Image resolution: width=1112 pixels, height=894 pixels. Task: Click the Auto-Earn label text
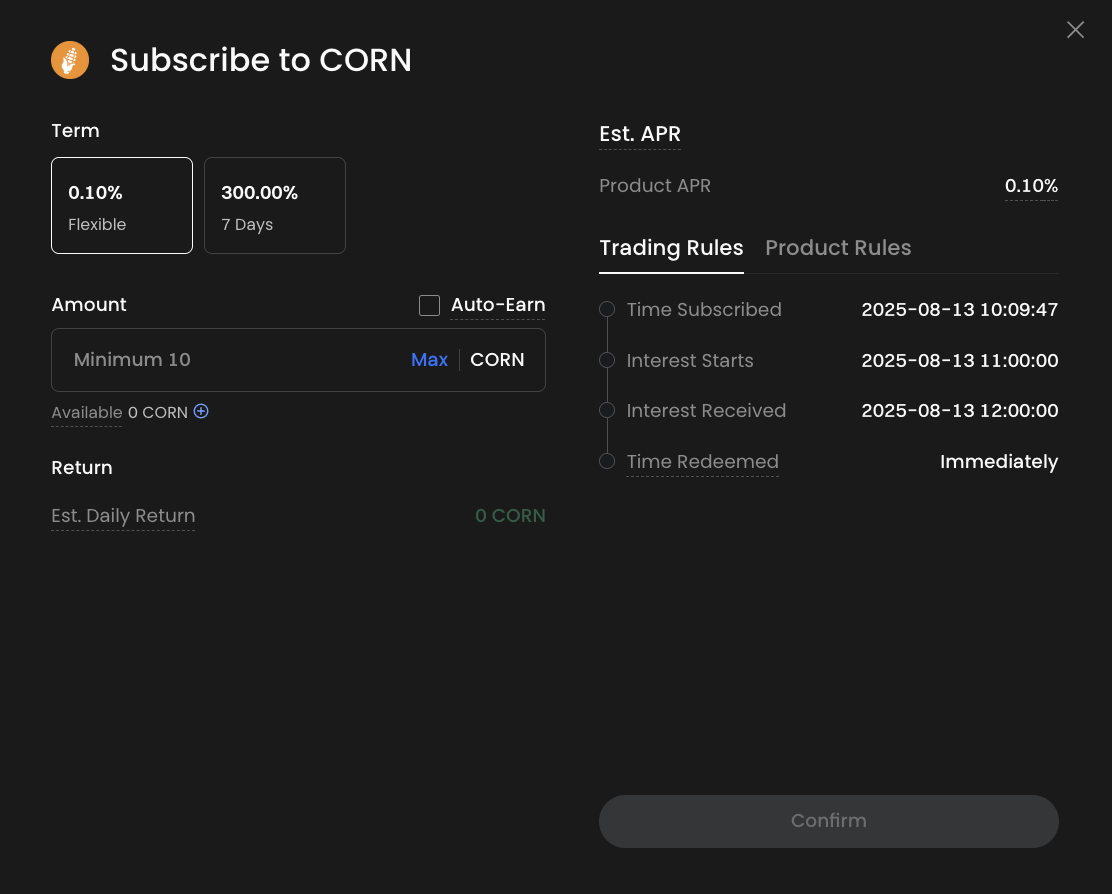(498, 305)
